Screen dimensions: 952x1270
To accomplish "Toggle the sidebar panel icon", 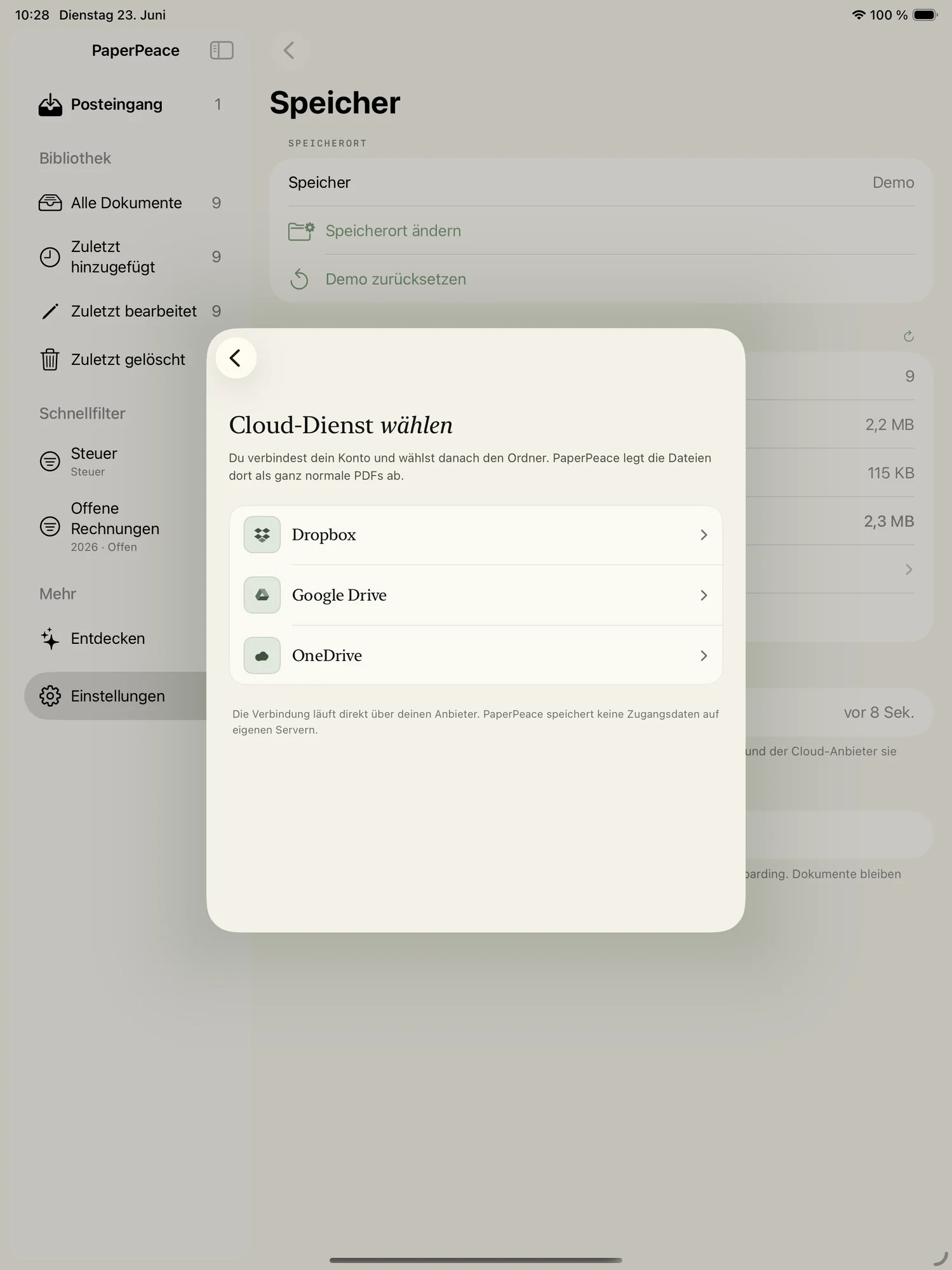I will tap(222, 50).
